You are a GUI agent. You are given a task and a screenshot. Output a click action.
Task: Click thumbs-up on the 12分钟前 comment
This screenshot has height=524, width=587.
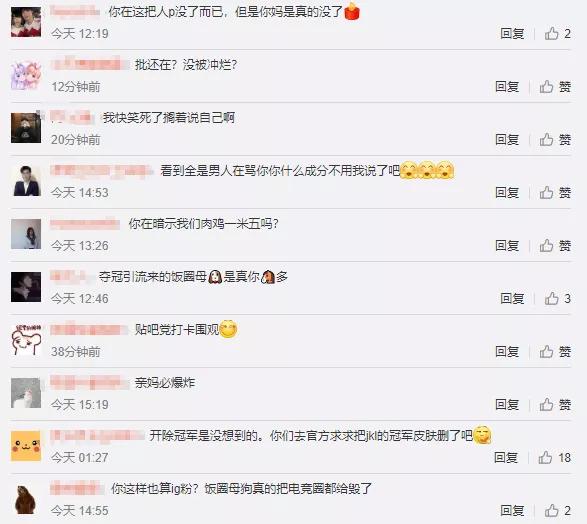click(555, 87)
